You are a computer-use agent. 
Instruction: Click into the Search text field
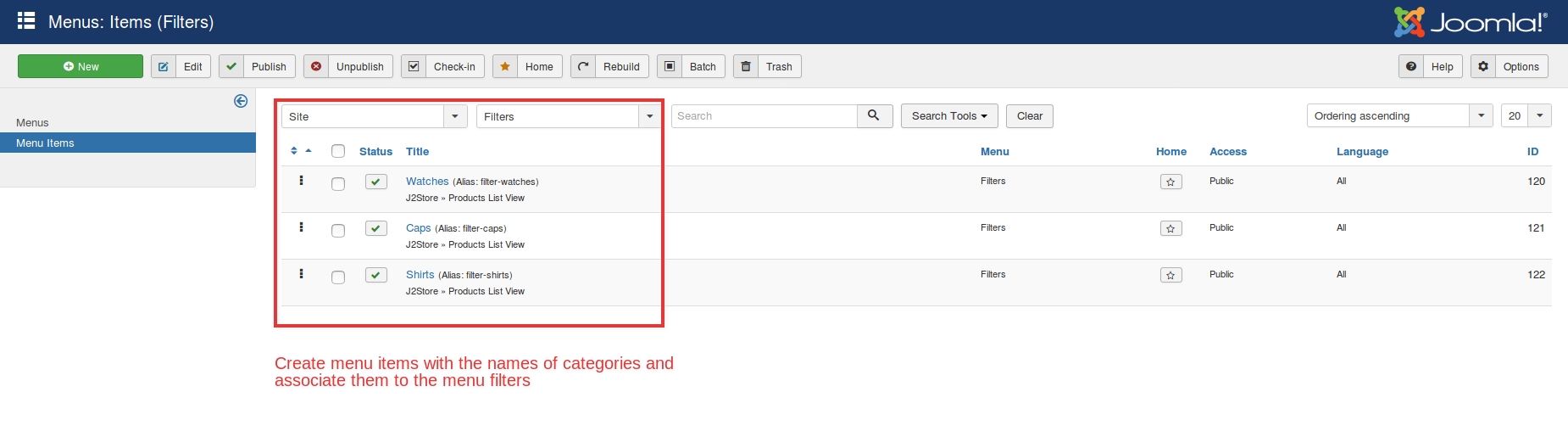point(765,116)
